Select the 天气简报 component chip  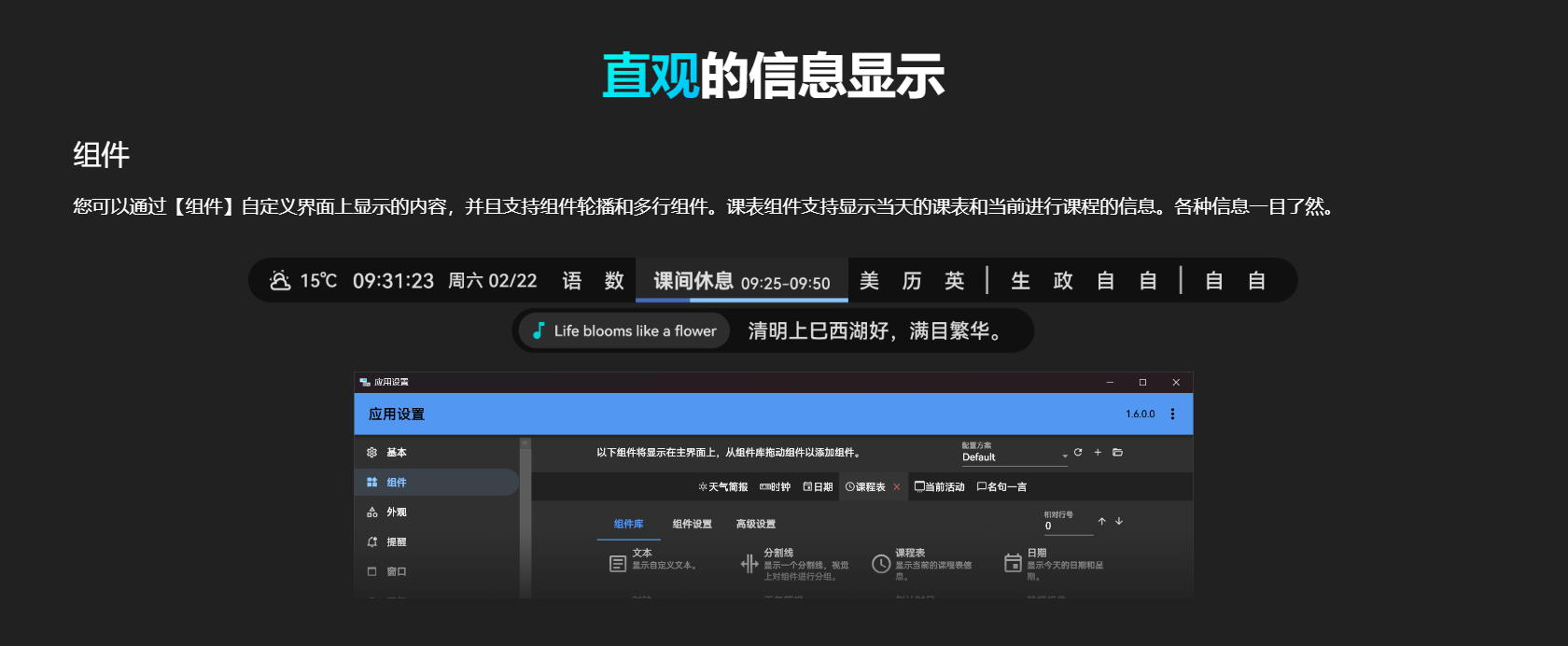pos(723,487)
